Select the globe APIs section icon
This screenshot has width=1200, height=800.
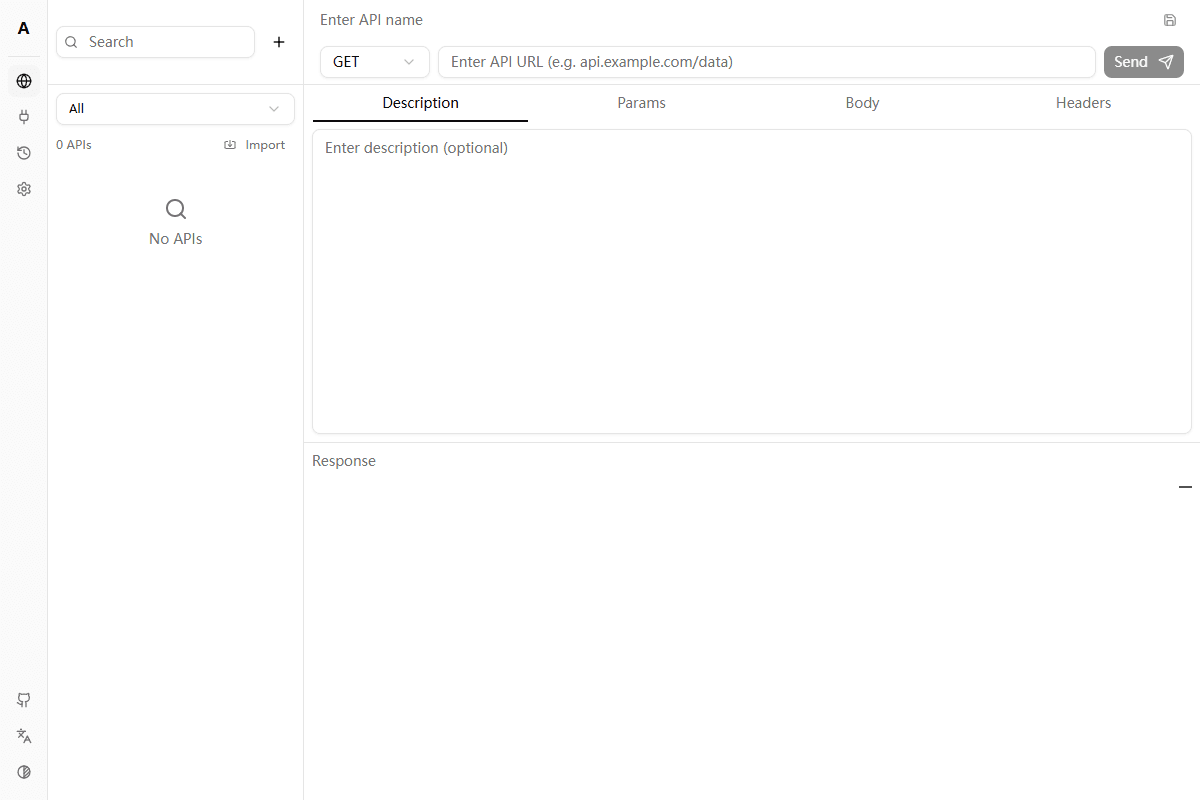[x=23, y=81]
